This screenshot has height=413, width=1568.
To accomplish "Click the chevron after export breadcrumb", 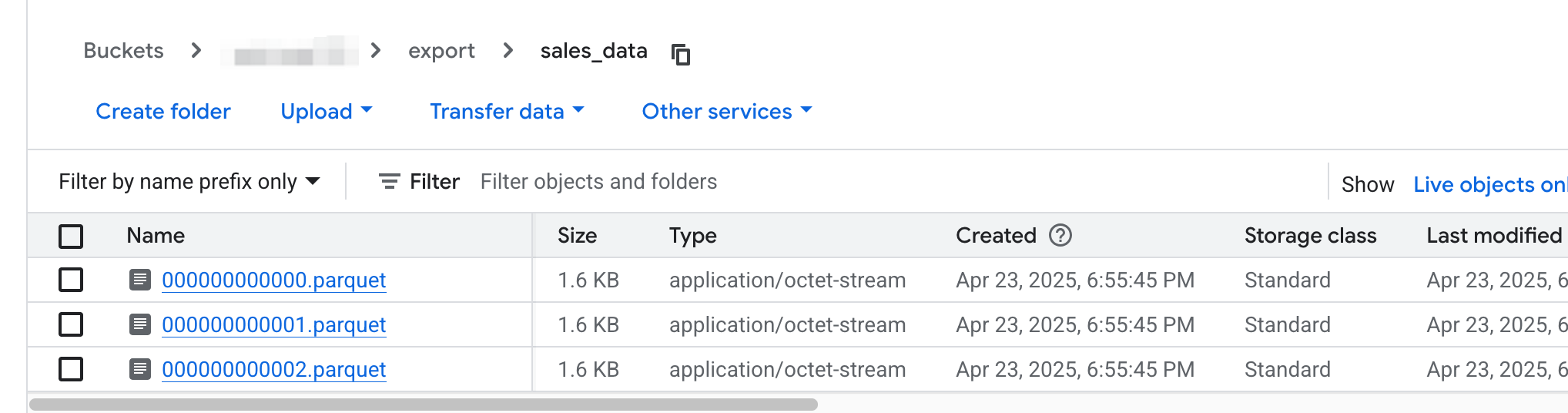I will [x=508, y=51].
